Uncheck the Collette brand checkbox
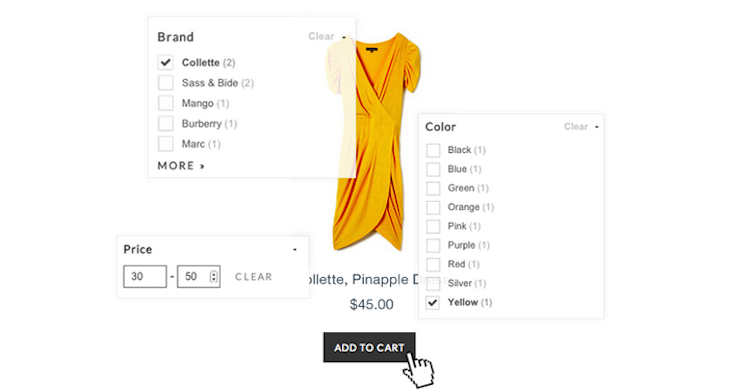 [x=165, y=62]
